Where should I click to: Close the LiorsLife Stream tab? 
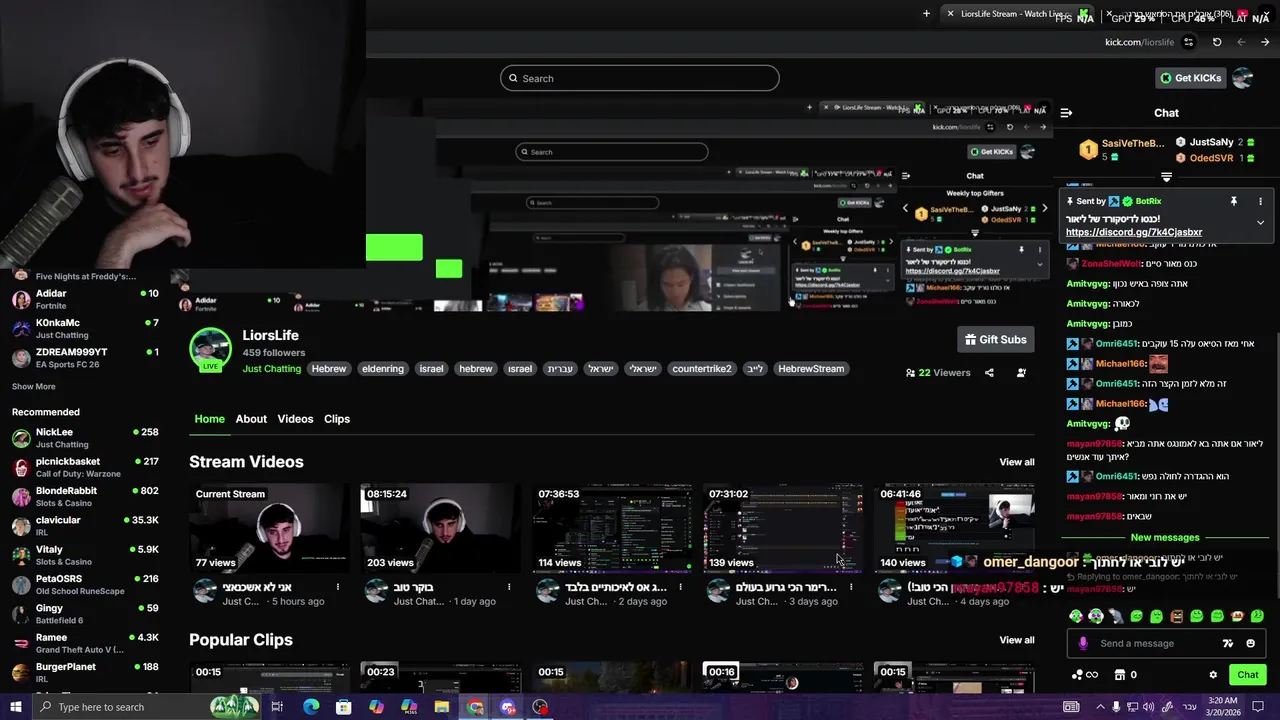950,14
